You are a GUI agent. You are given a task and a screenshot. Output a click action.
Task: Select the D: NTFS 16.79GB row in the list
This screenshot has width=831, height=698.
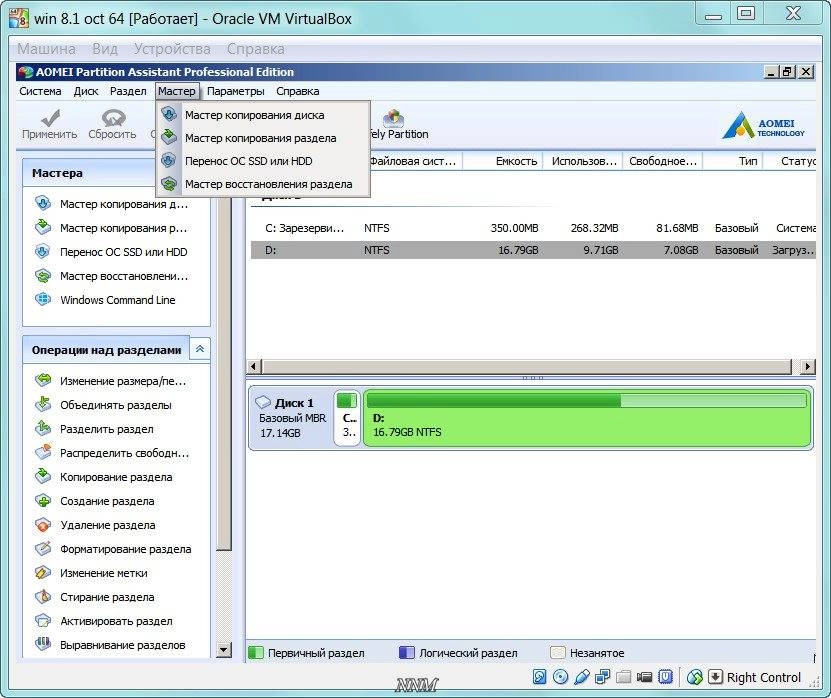533,250
